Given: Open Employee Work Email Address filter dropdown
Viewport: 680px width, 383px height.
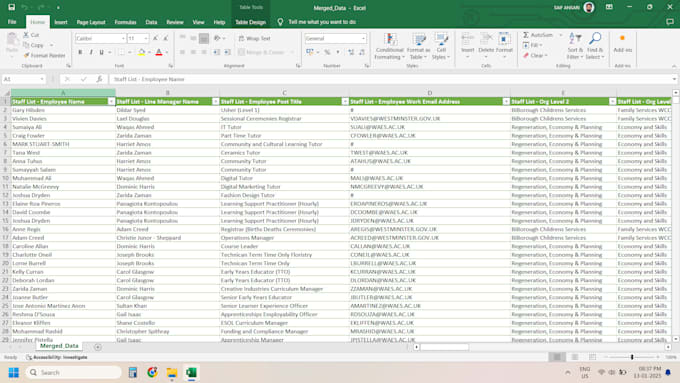Looking at the screenshot, I should point(506,101).
